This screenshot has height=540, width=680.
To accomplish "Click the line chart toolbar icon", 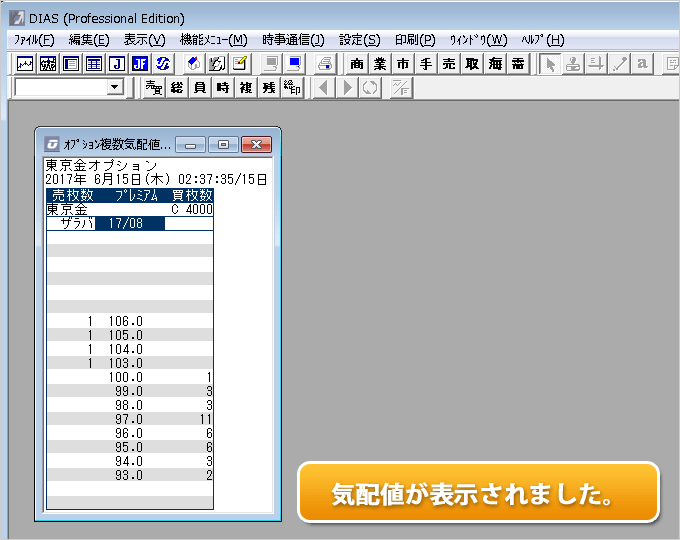I will pyautogui.click(x=25, y=64).
